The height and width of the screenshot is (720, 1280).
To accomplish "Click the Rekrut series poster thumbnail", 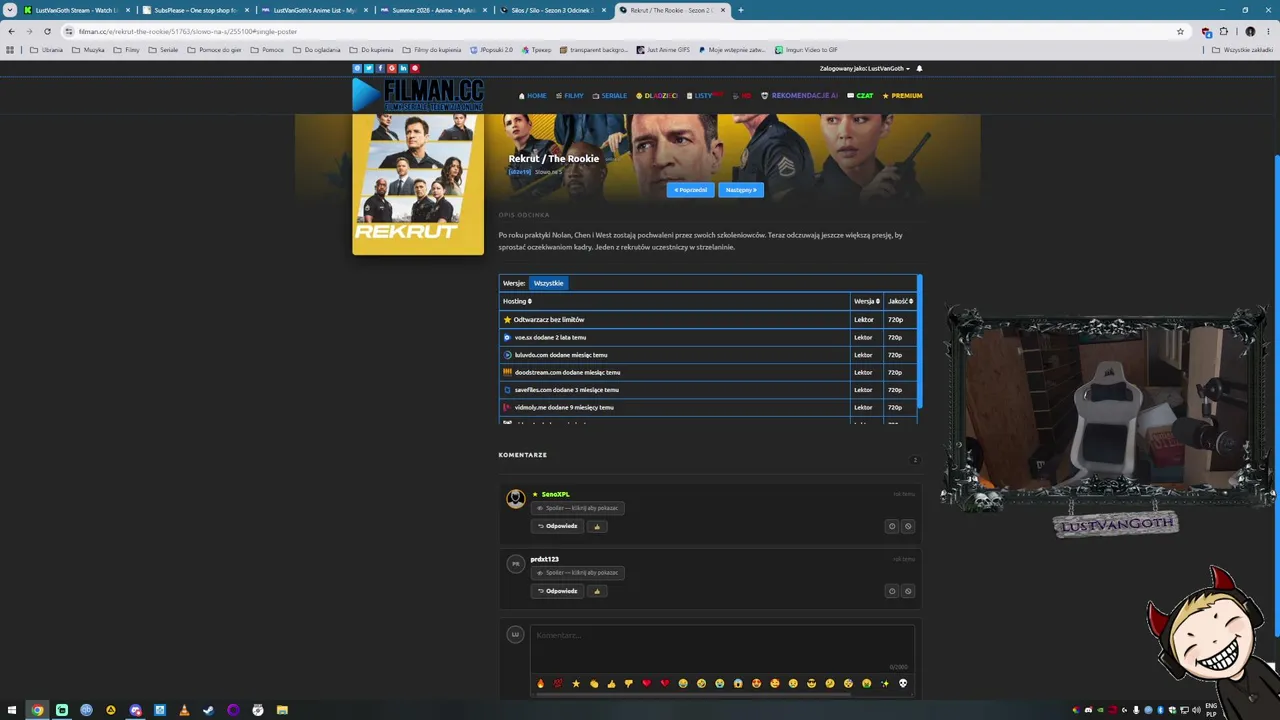I will [418, 184].
